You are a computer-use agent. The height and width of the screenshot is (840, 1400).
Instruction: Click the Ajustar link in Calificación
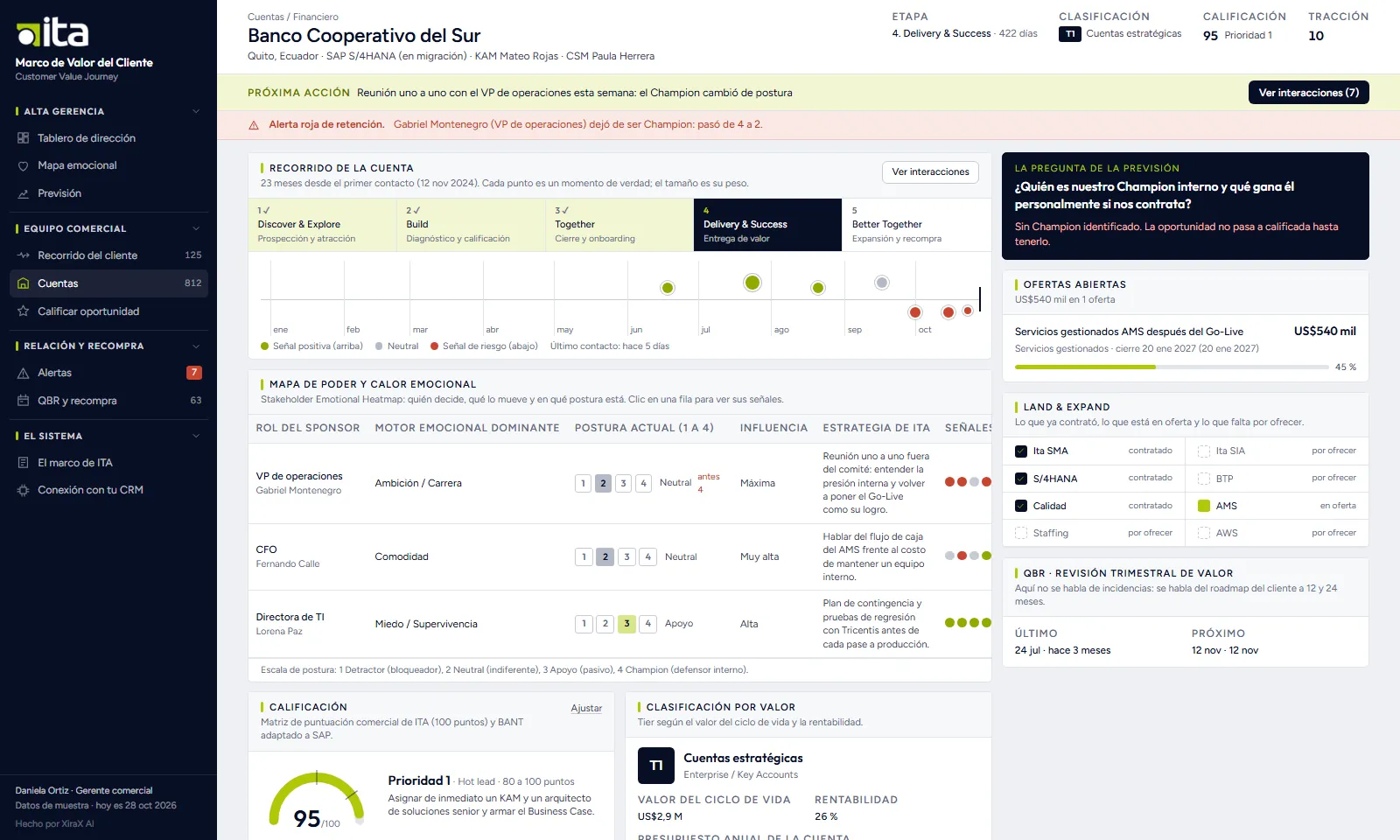[586, 709]
